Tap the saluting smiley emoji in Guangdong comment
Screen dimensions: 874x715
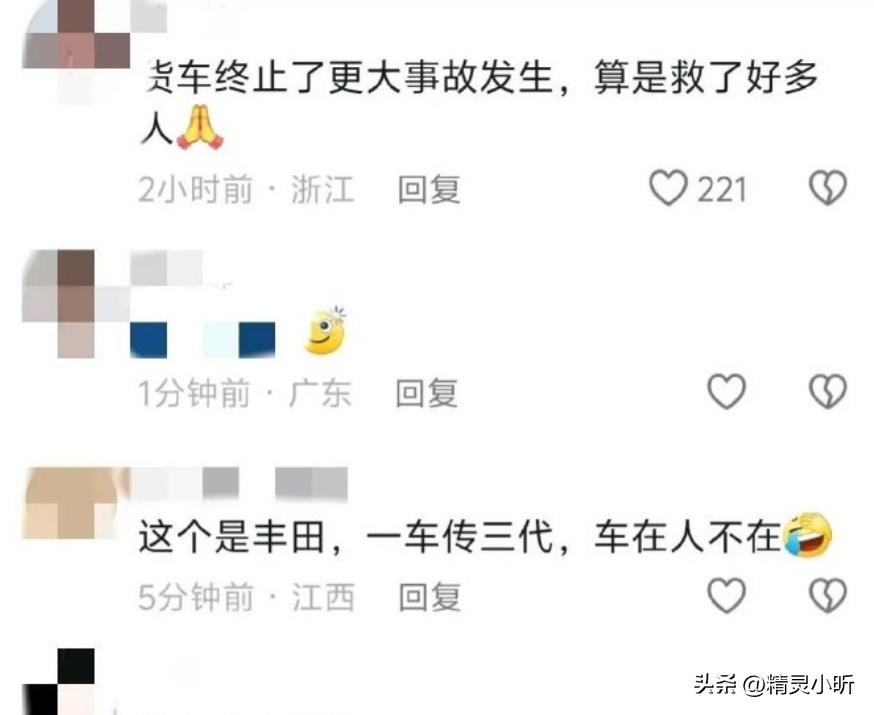point(326,331)
